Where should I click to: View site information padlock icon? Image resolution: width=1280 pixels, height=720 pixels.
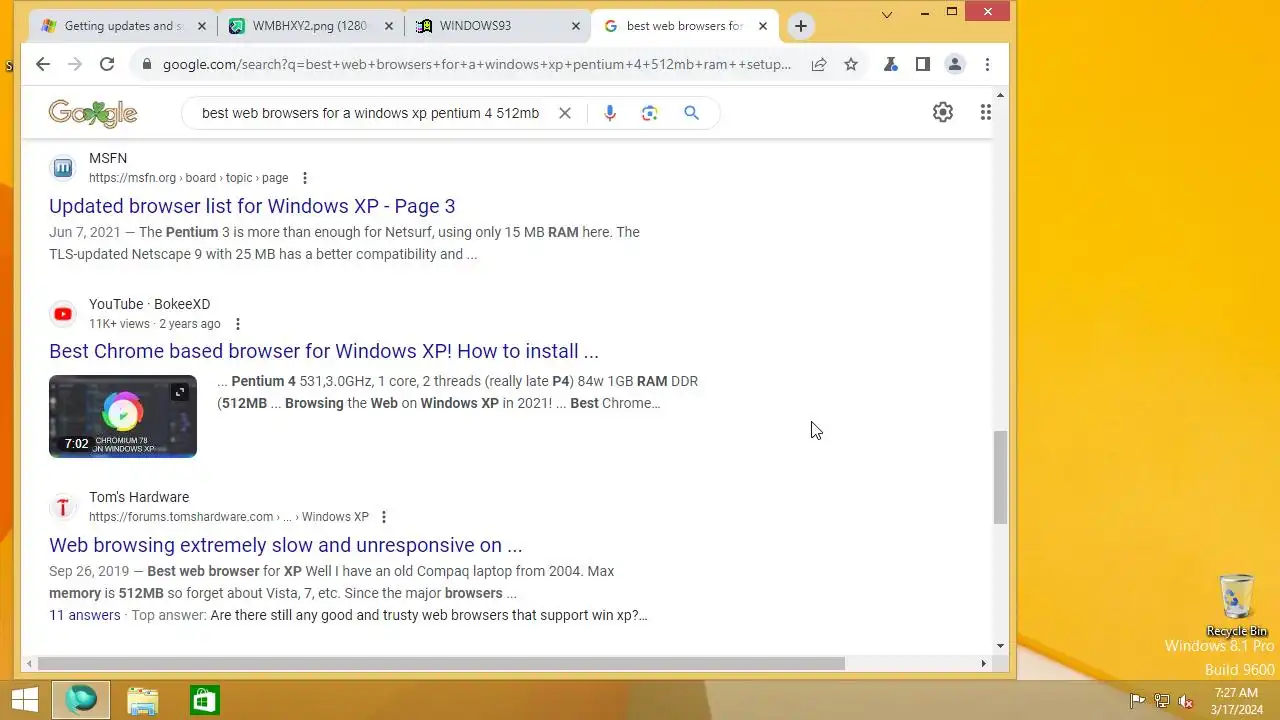[x=147, y=64]
